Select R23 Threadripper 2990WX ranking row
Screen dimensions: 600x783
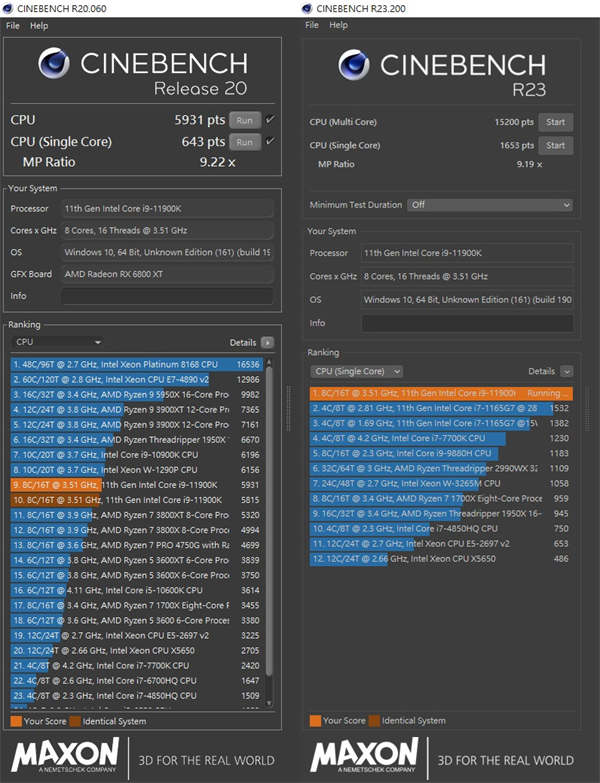click(441, 468)
